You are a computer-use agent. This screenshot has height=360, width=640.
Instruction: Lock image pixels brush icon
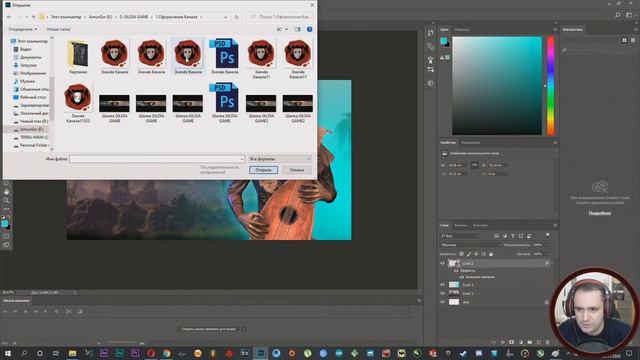coord(469,254)
